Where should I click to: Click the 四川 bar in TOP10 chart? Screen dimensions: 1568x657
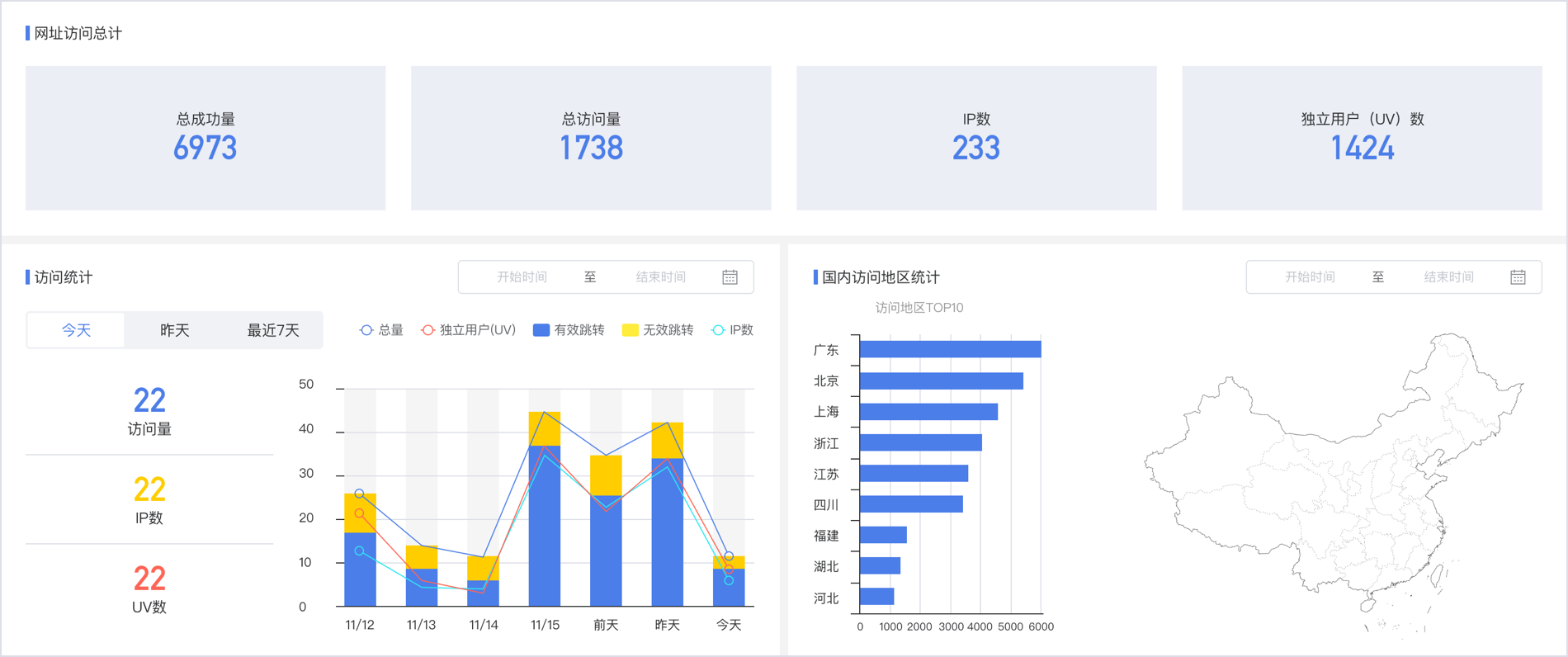(x=911, y=504)
